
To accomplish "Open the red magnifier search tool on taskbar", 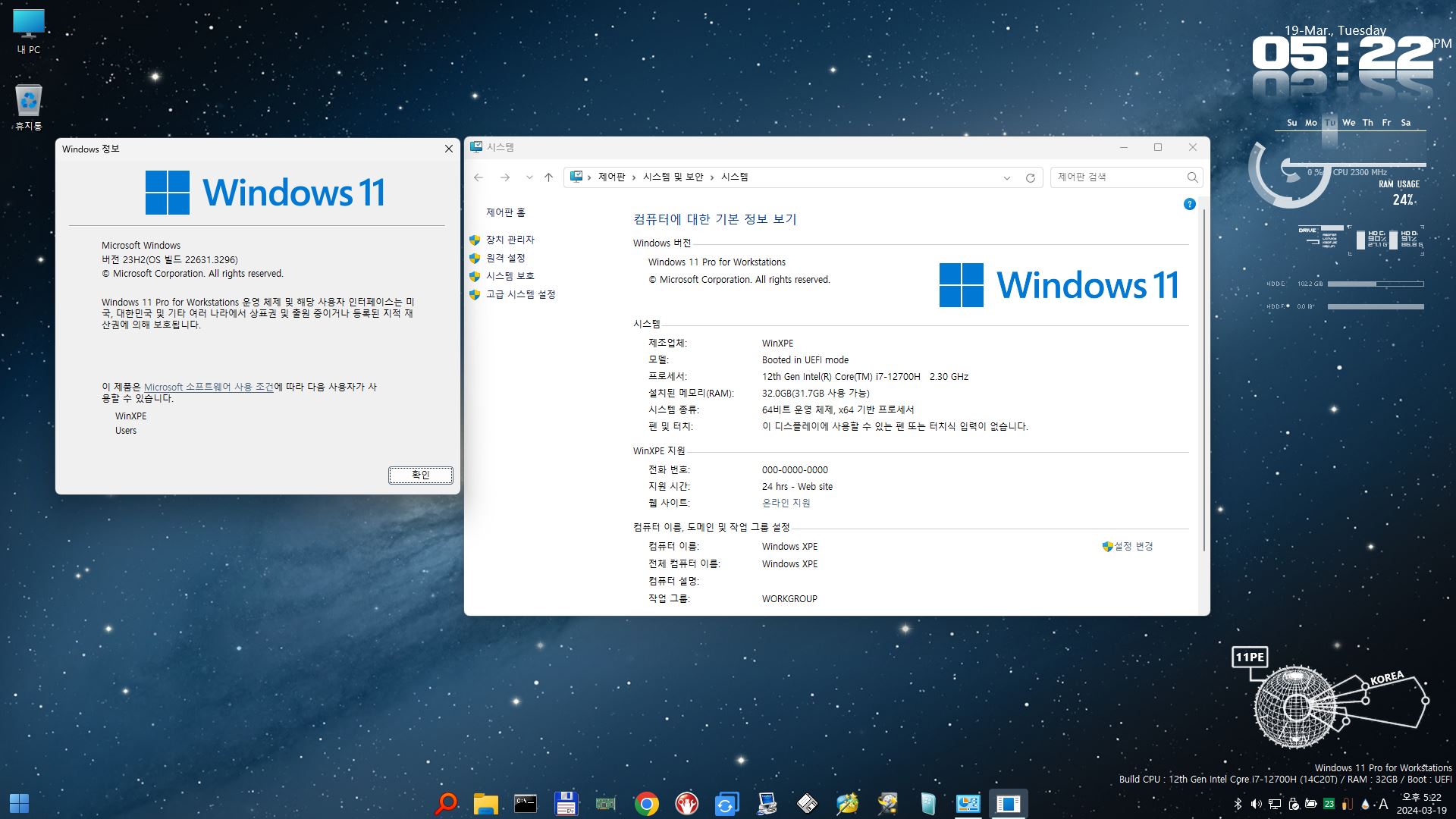I will tap(446, 803).
